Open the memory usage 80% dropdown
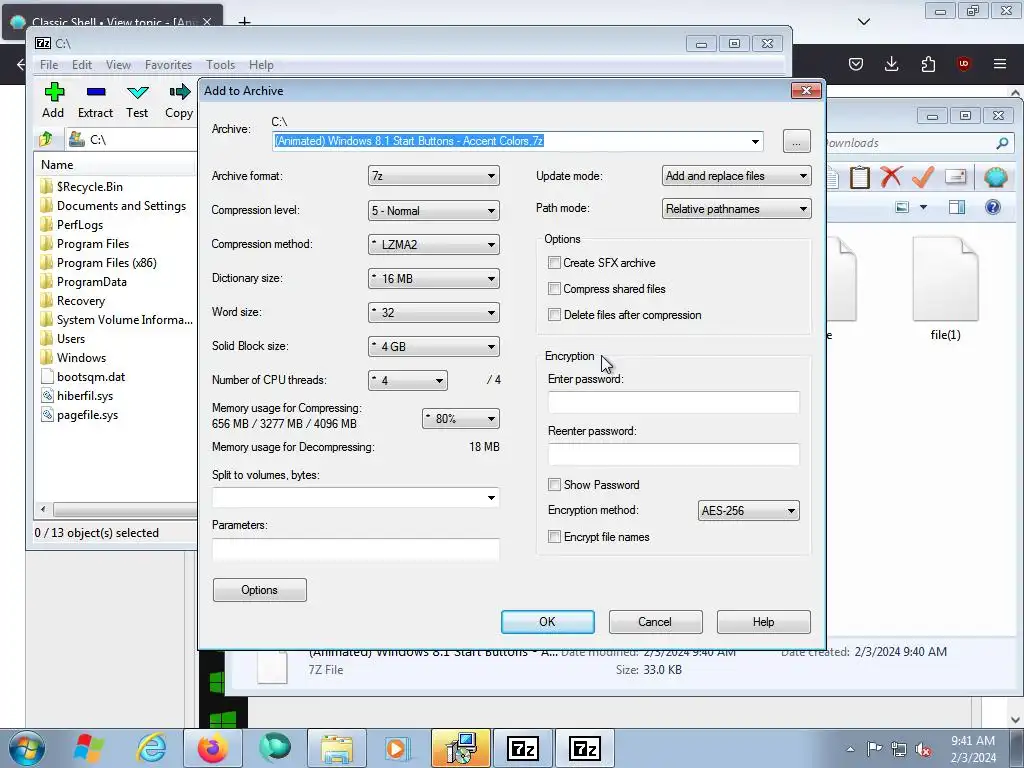 [x=460, y=419]
